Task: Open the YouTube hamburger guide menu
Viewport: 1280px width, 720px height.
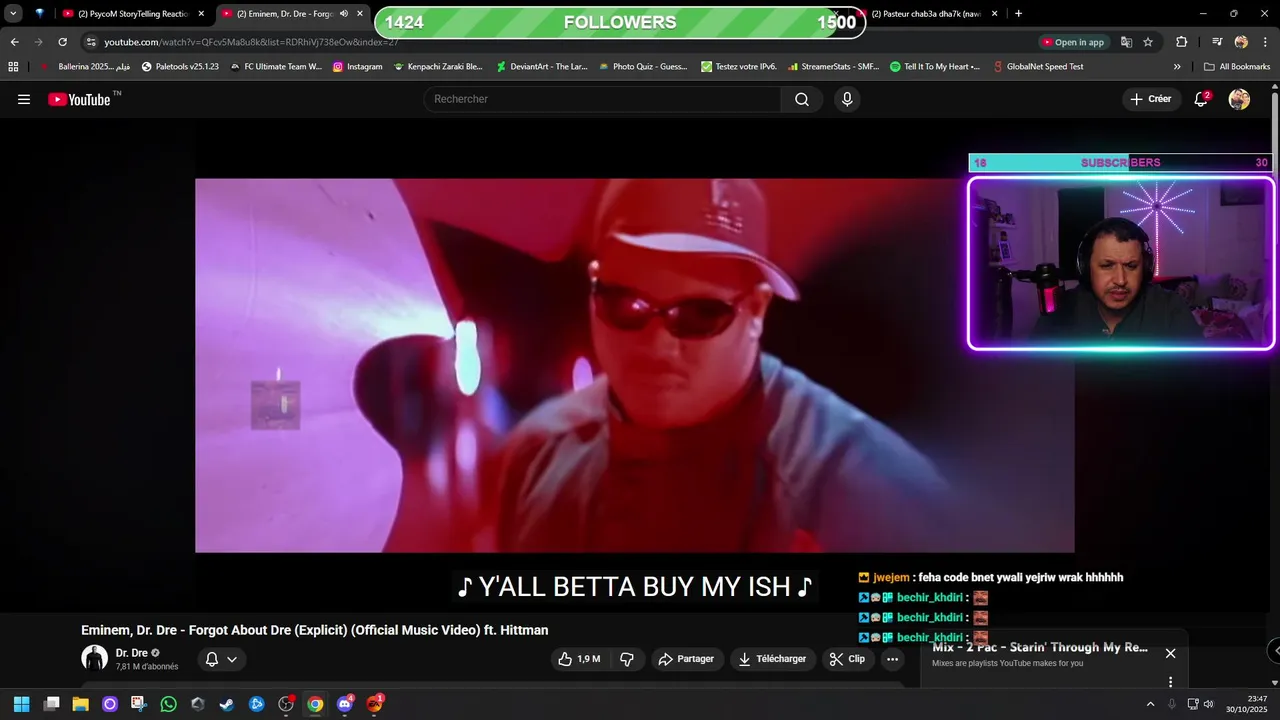Action: (x=24, y=99)
